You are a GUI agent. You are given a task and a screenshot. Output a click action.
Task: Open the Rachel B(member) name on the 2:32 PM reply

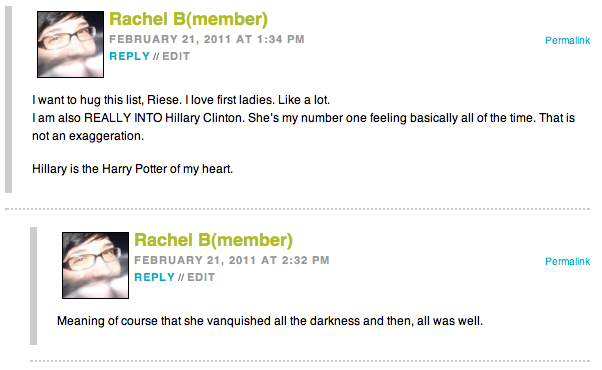coord(213,240)
